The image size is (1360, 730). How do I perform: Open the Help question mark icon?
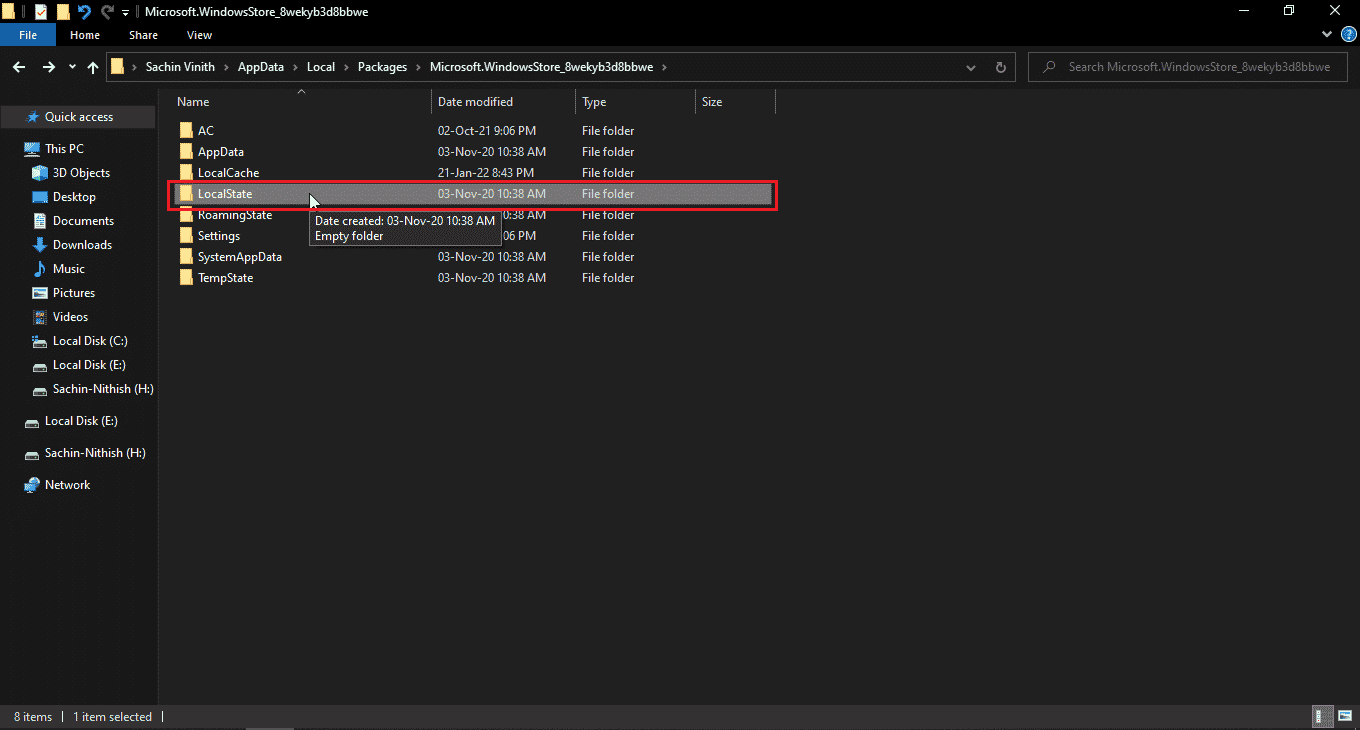click(x=1348, y=35)
